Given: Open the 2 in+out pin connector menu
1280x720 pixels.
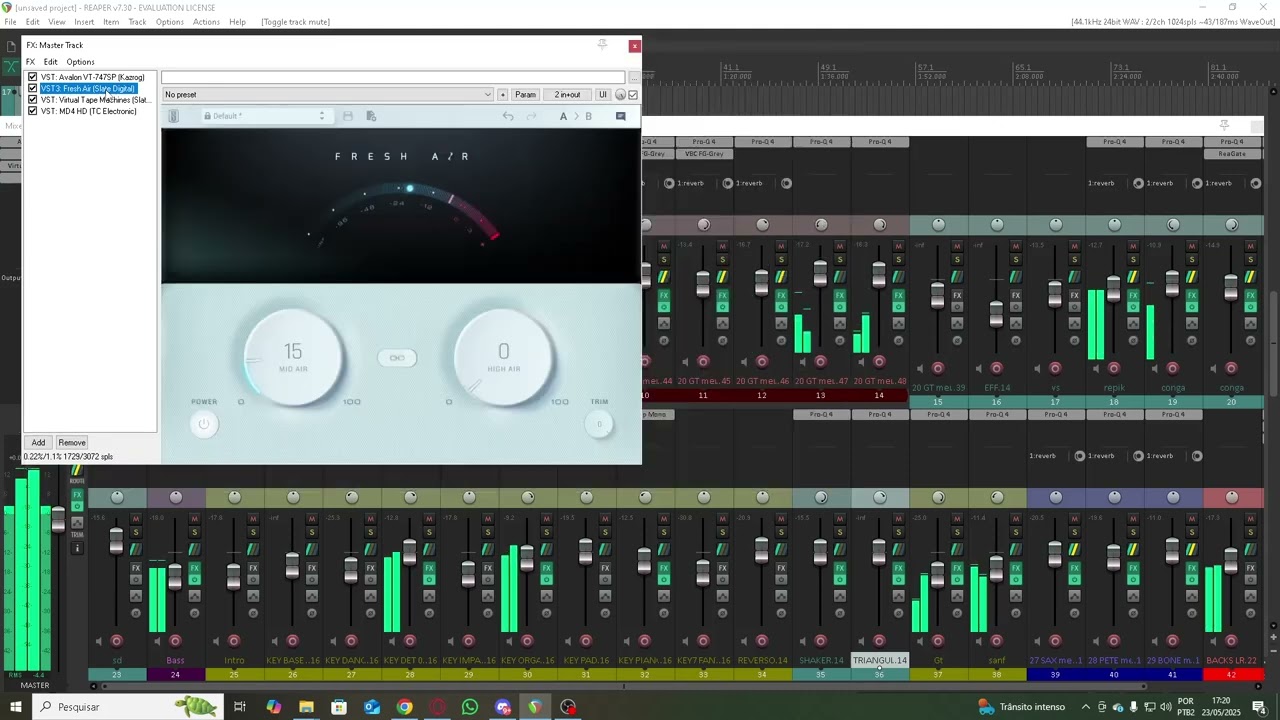Looking at the screenshot, I should click(567, 95).
